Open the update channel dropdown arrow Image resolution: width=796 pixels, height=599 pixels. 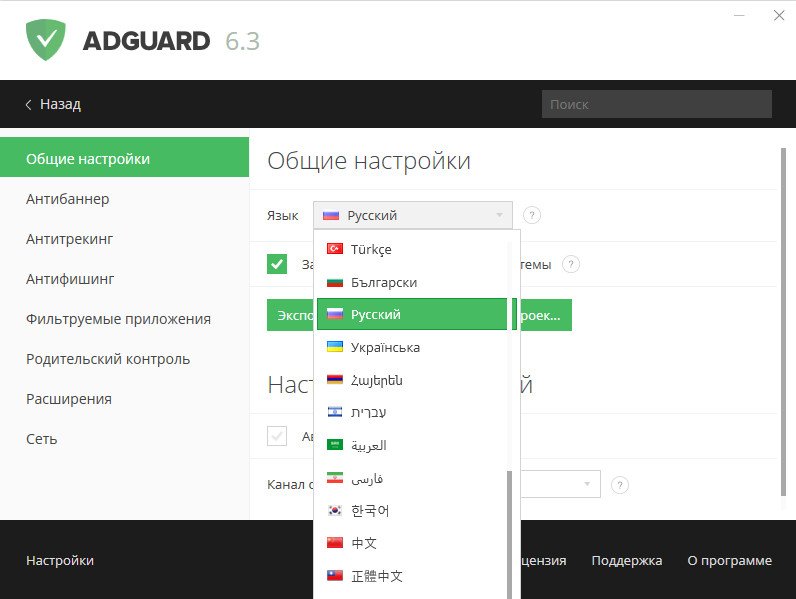click(x=587, y=484)
